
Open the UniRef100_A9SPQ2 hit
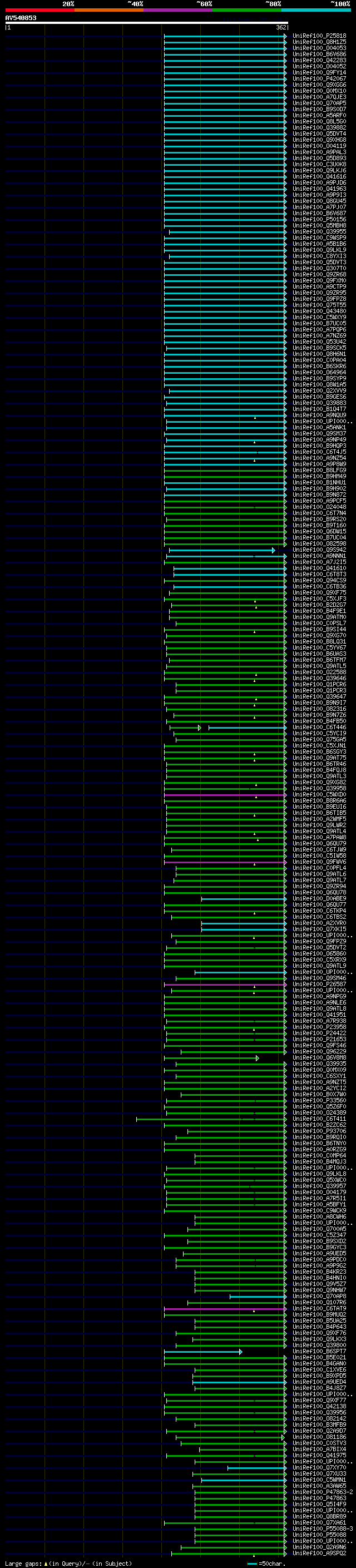click(x=319, y=1555)
